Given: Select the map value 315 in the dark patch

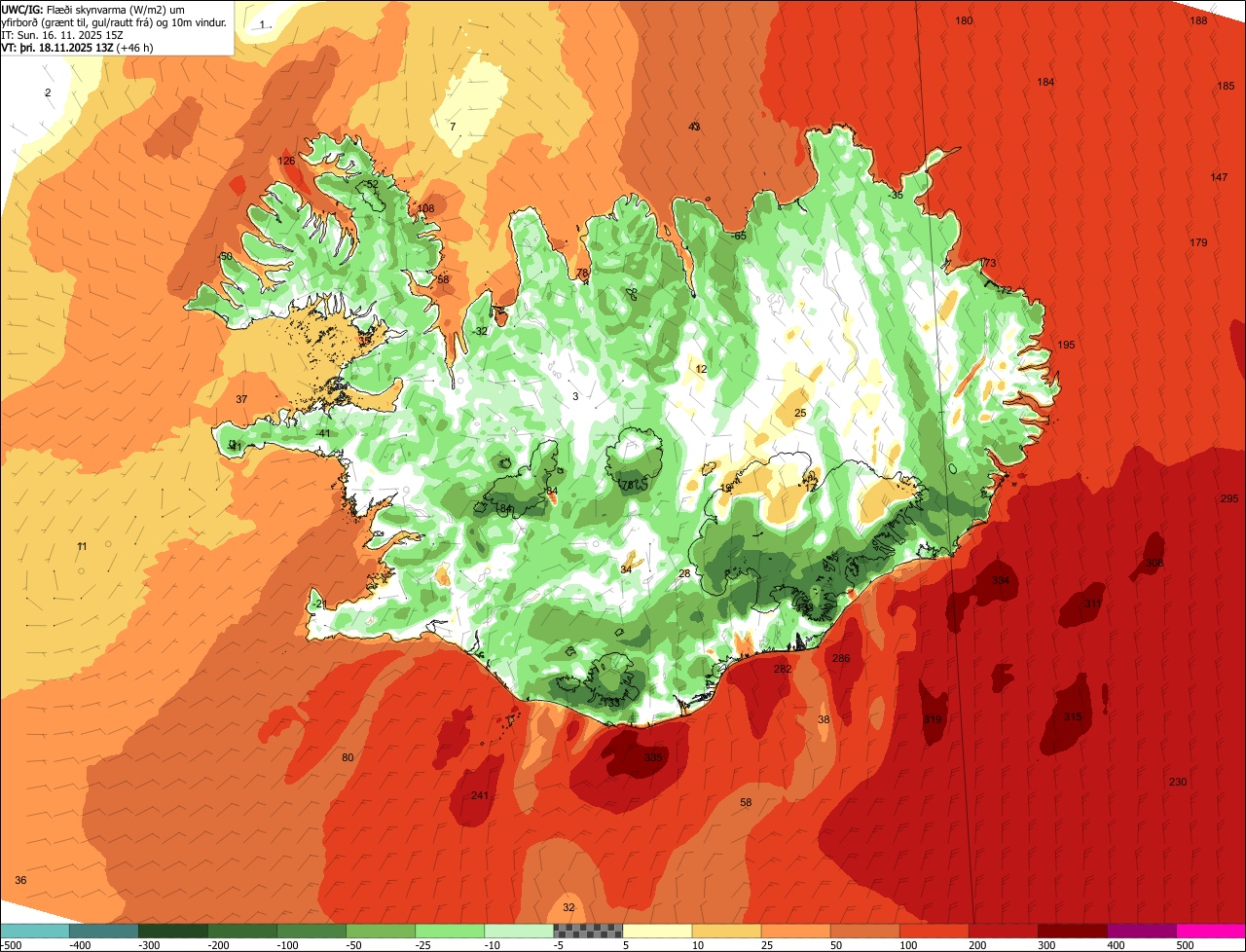Looking at the screenshot, I should [1073, 716].
